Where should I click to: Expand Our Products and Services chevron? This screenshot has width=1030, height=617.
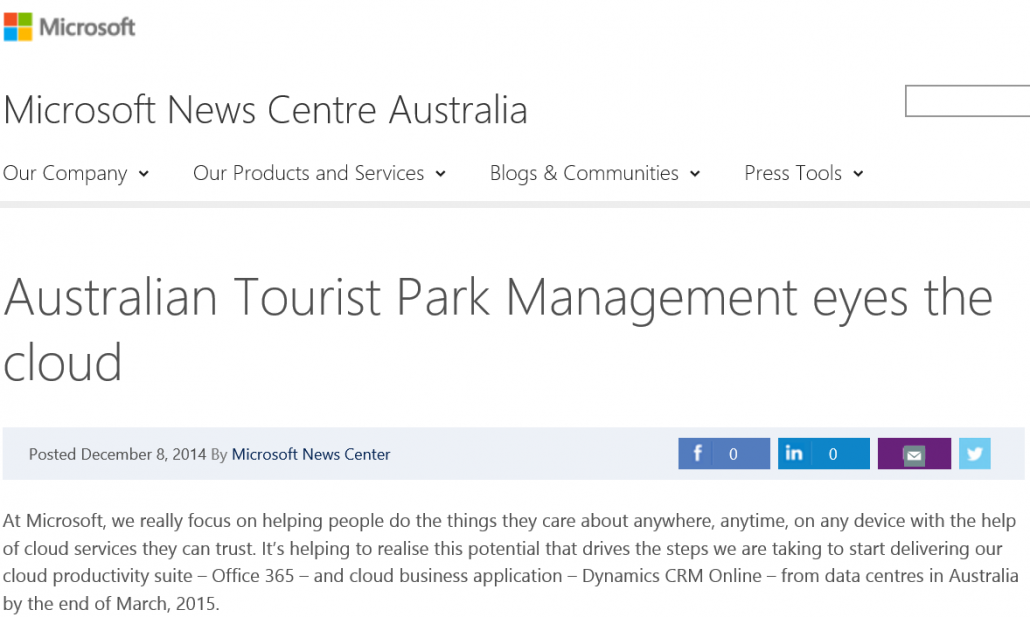point(441,174)
